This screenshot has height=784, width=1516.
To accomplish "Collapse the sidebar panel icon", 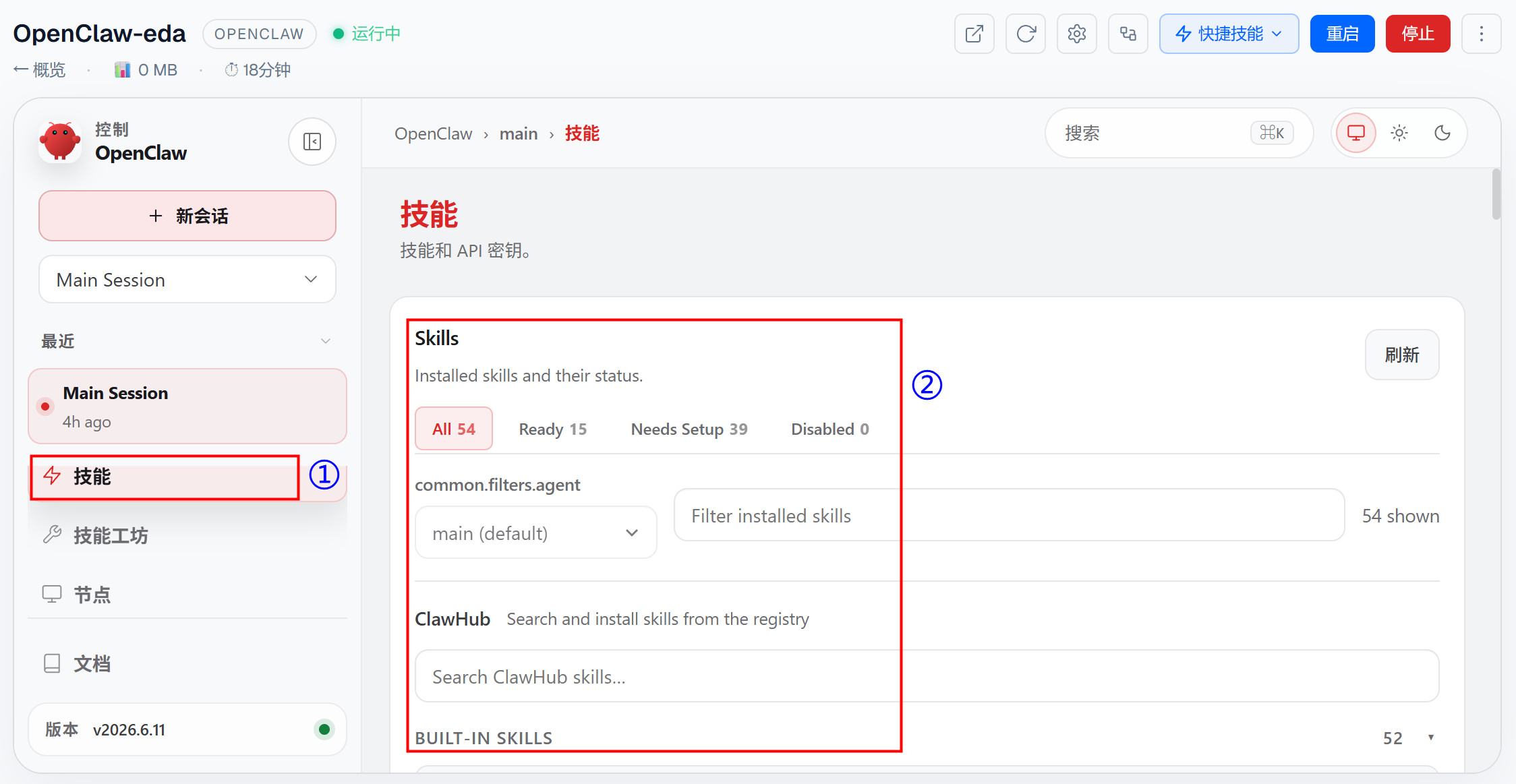I will pyautogui.click(x=312, y=142).
